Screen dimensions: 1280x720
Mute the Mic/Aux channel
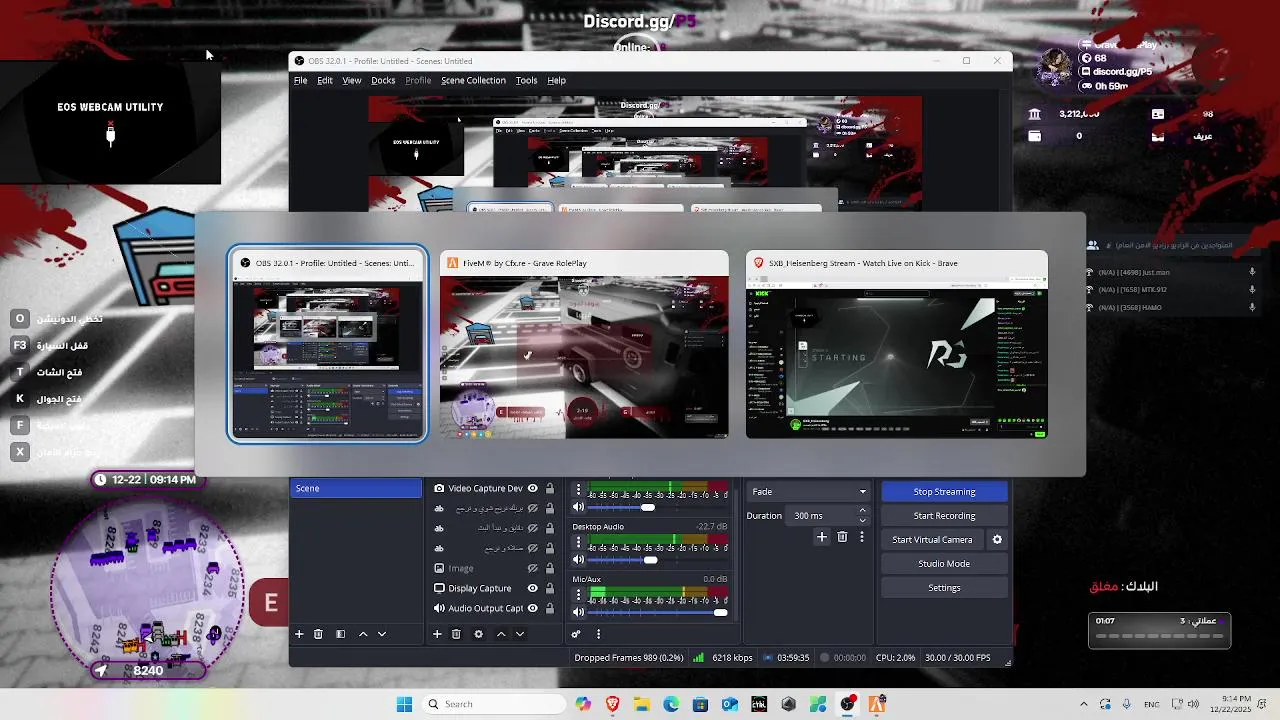[578, 612]
